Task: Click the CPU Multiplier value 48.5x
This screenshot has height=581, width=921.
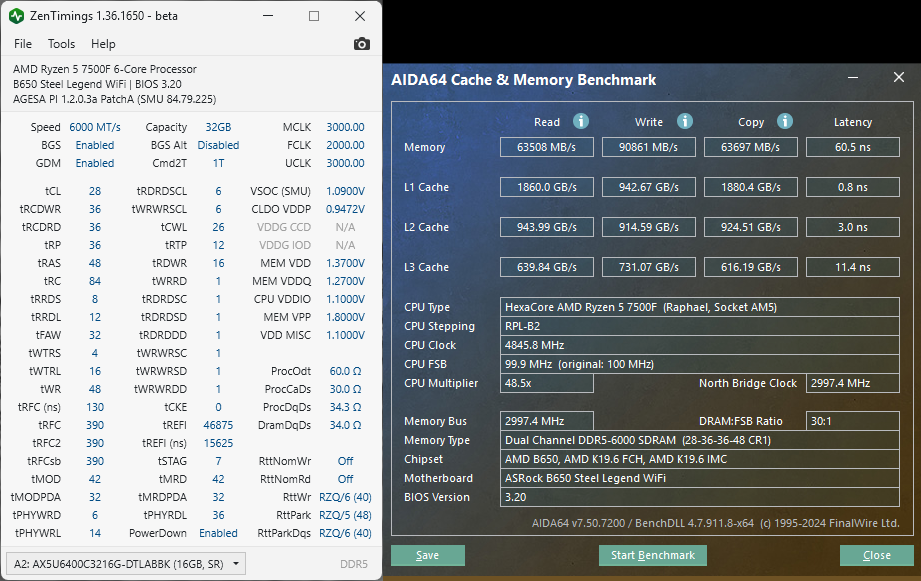Action: (x=547, y=383)
